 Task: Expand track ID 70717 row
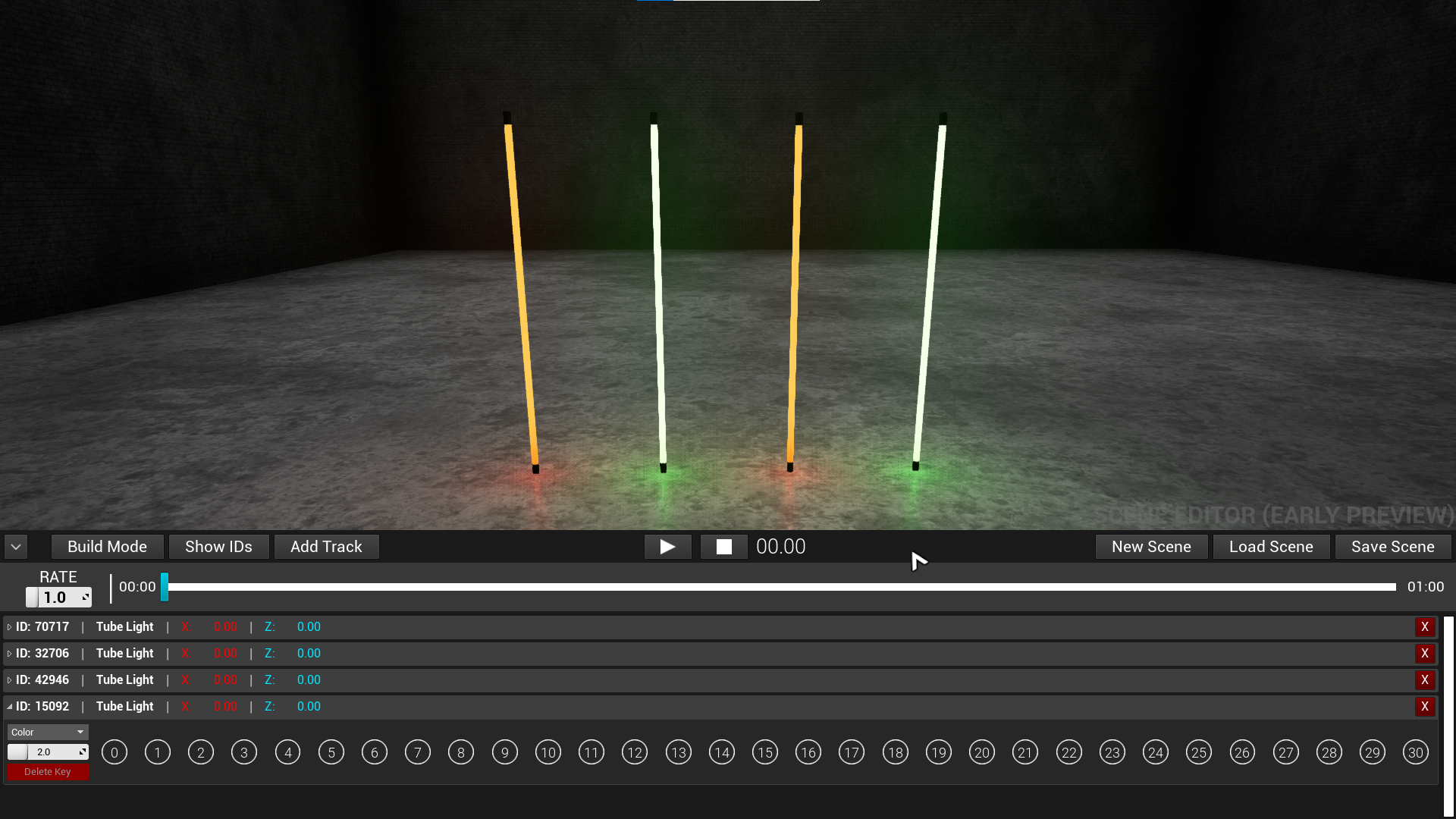point(9,627)
